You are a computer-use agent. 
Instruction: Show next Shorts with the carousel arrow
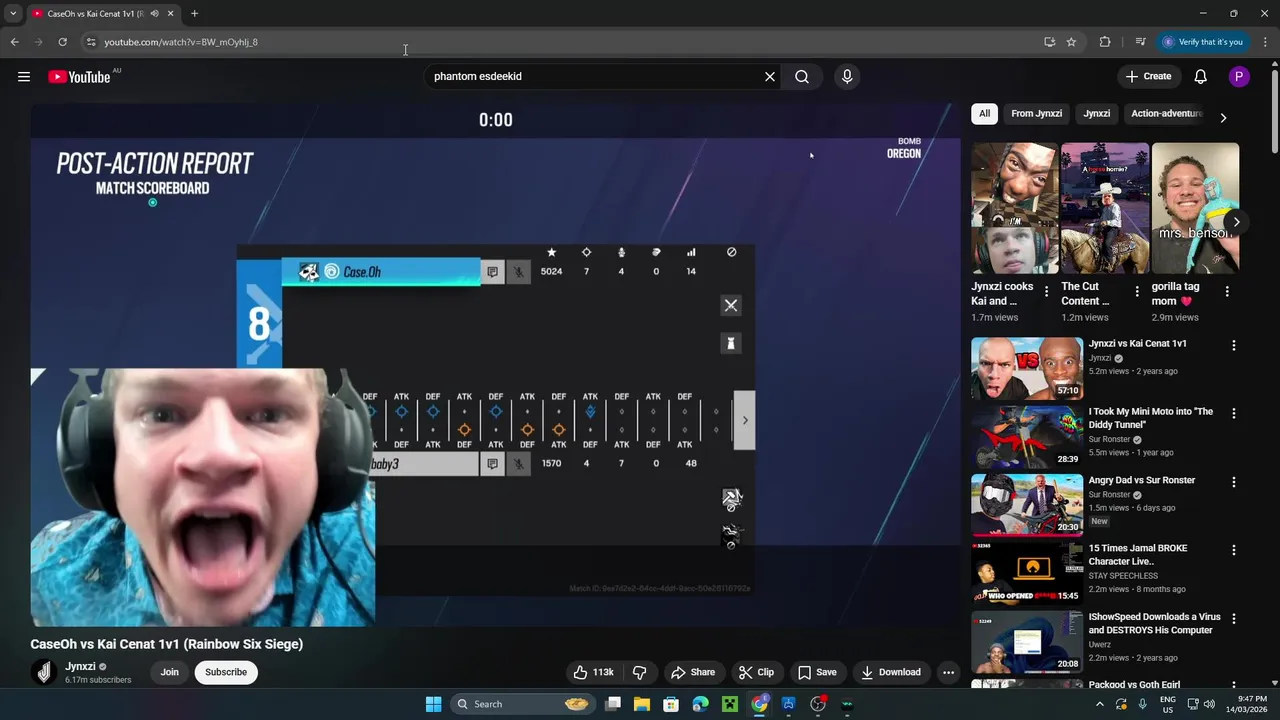click(x=1236, y=222)
